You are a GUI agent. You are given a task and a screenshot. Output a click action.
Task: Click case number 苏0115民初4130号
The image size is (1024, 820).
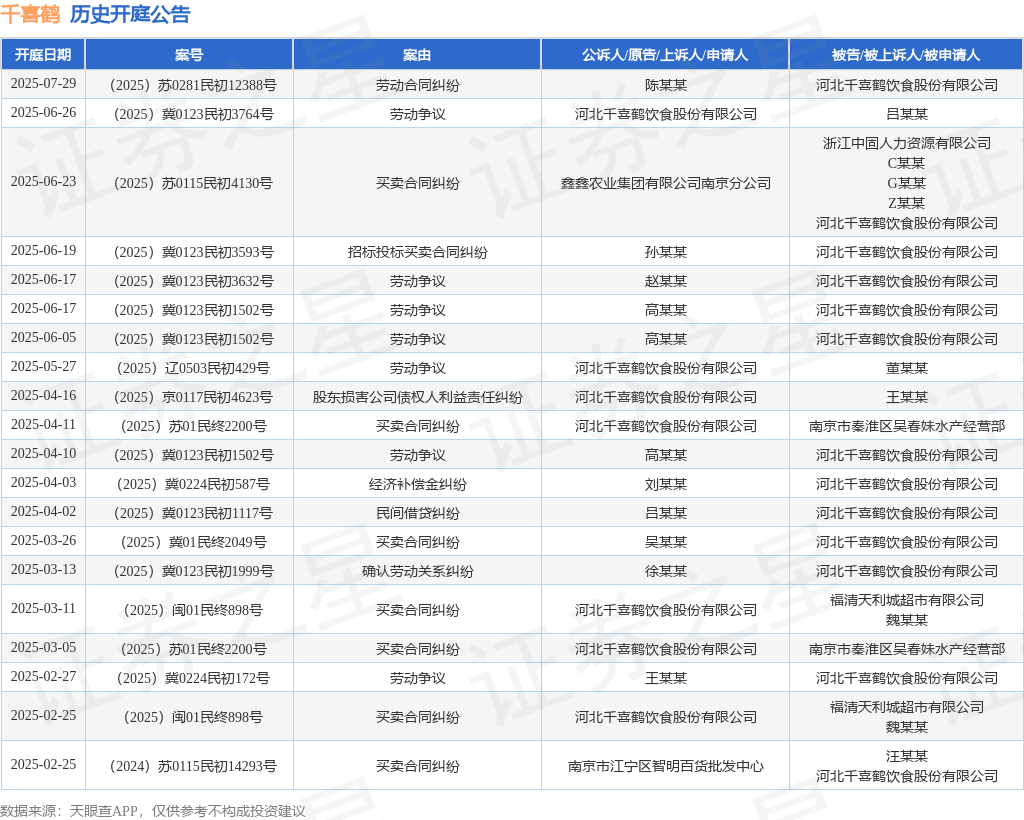click(193, 183)
